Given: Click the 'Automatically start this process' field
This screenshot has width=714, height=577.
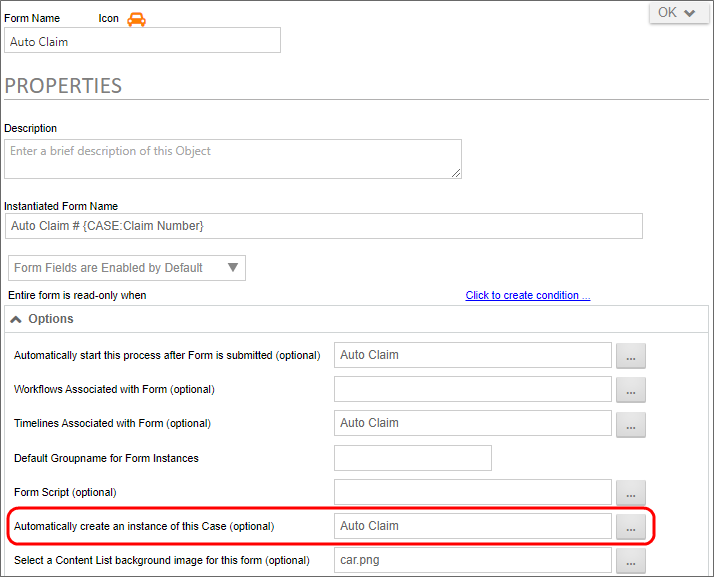Looking at the screenshot, I should click(472, 355).
